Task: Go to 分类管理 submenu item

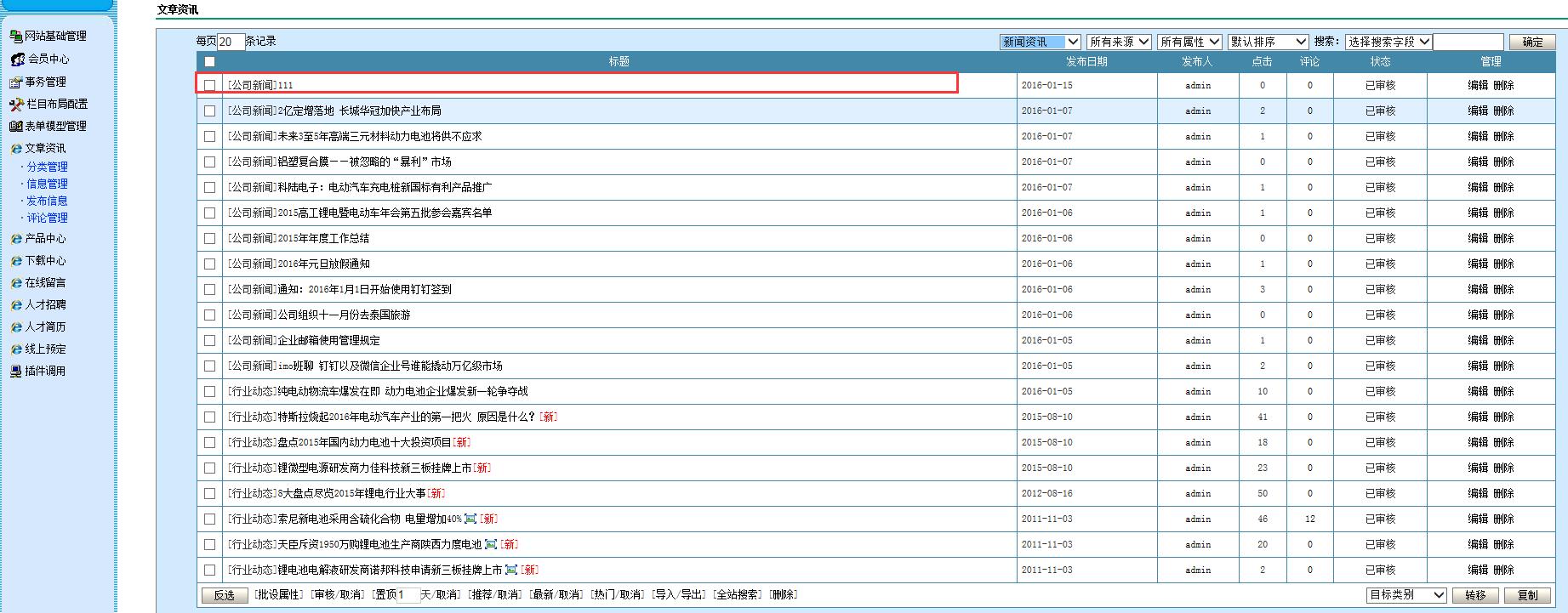Action: tap(47, 167)
